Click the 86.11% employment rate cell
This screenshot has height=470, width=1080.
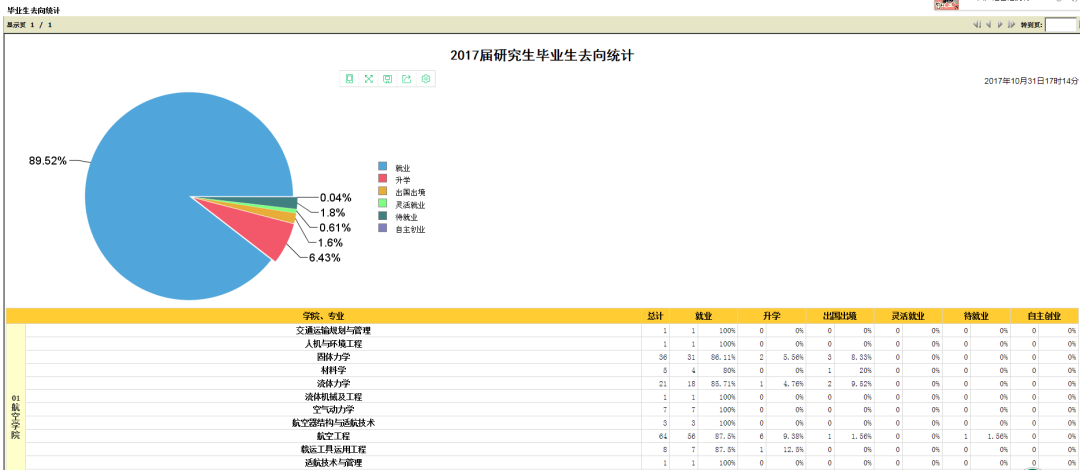pyautogui.click(x=718, y=357)
